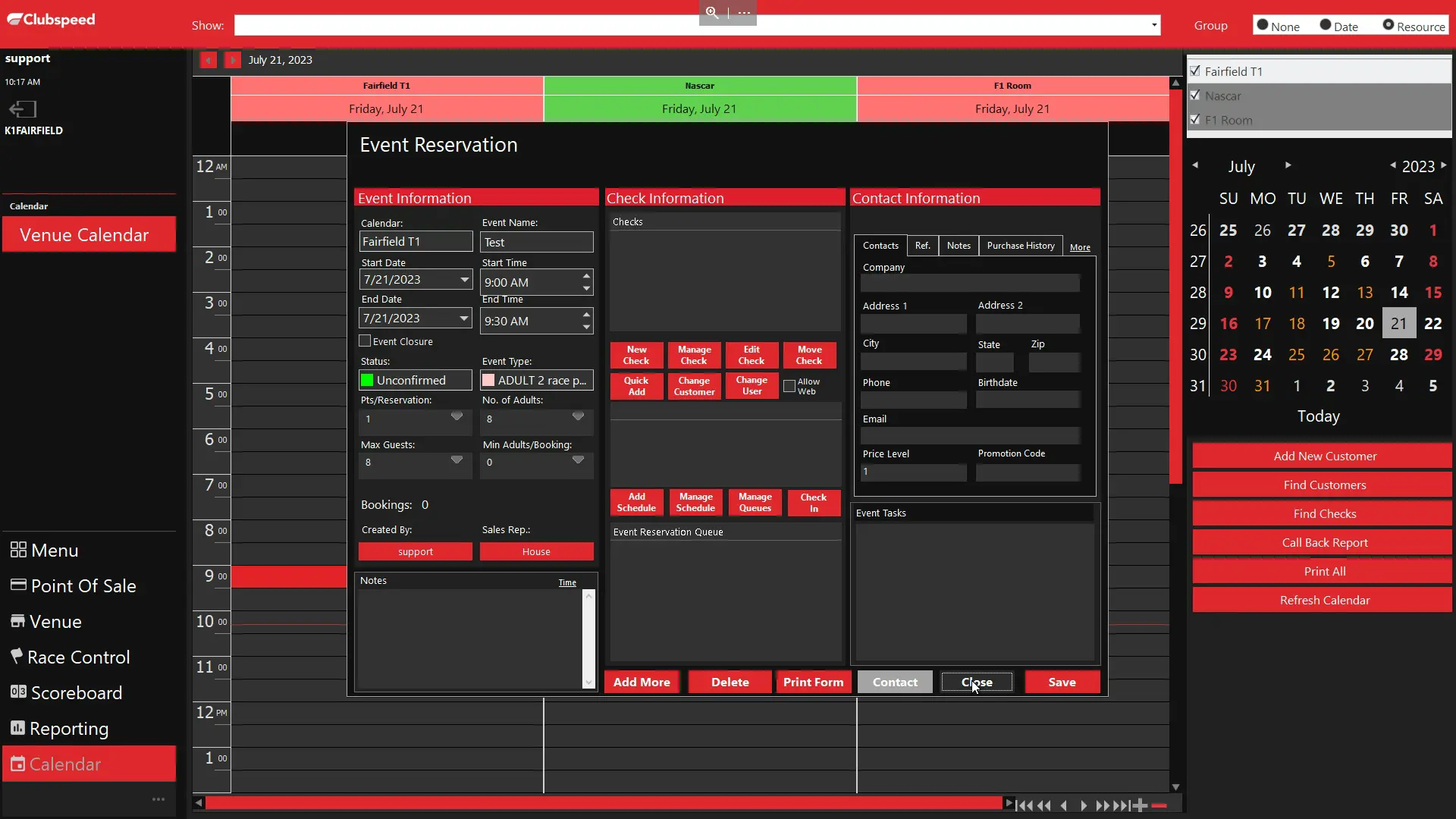Open Race Control in the sidebar
Image resolution: width=1456 pixels, height=819 pixels.
[x=71, y=657]
